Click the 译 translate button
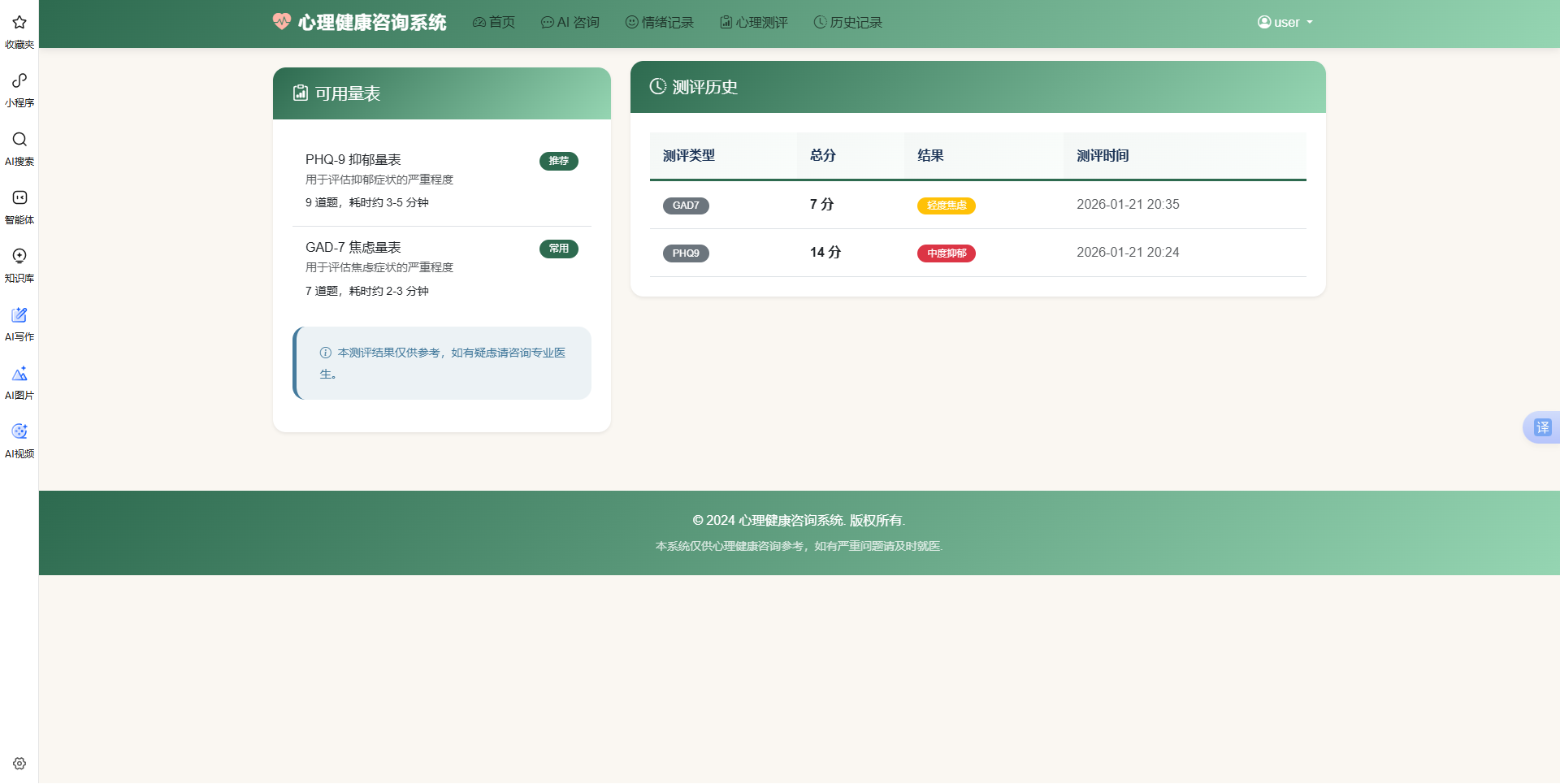1560x784 pixels. click(x=1542, y=427)
